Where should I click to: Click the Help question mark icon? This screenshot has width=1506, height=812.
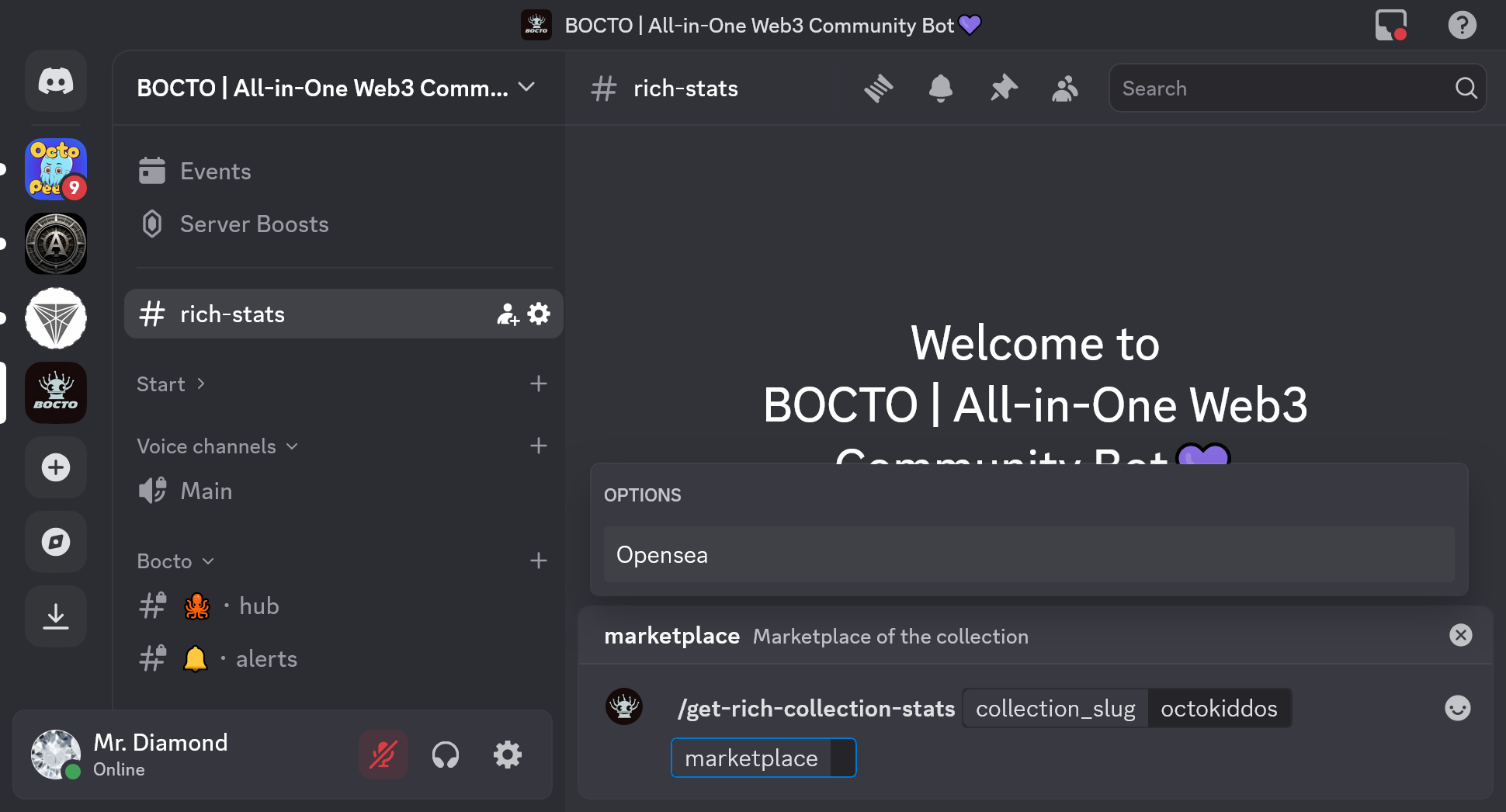(x=1462, y=25)
